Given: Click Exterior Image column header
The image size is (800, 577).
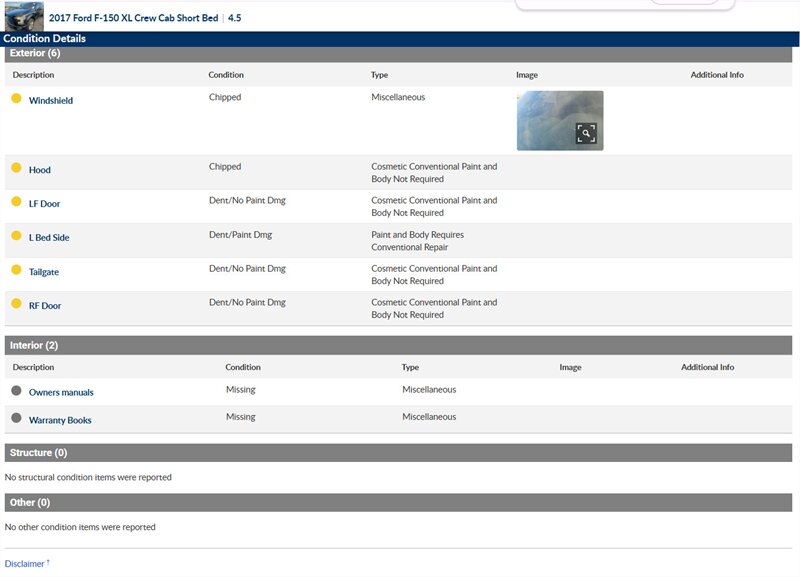Looking at the screenshot, I should (x=527, y=75).
